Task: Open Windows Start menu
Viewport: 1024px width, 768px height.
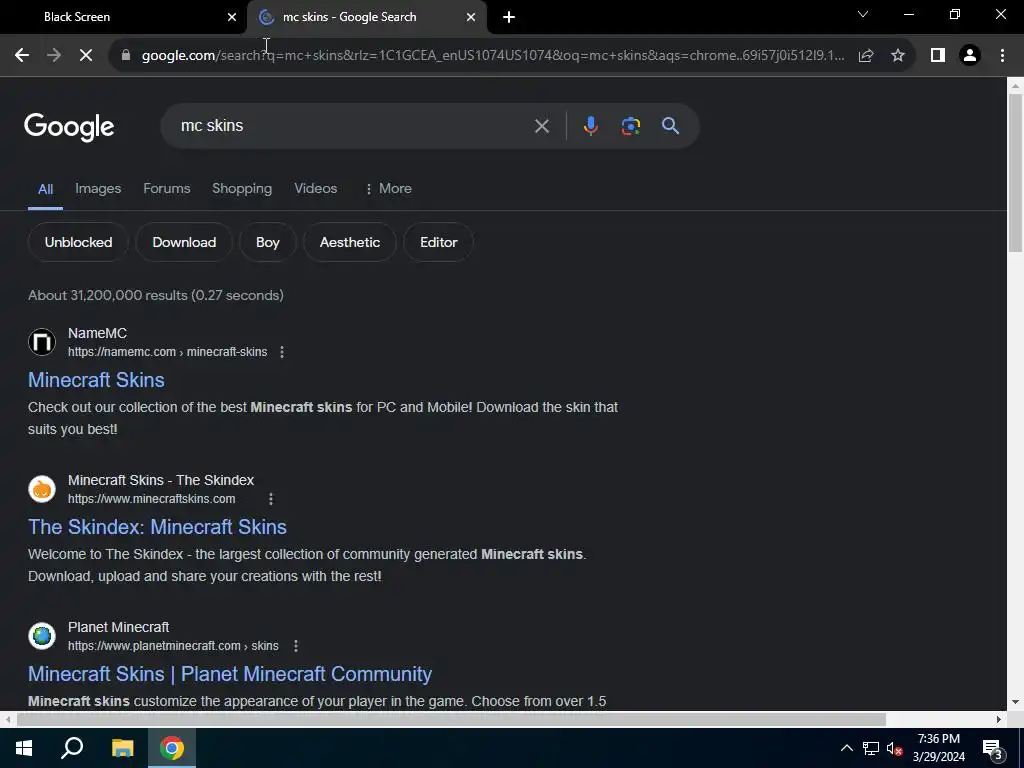Action: point(24,748)
